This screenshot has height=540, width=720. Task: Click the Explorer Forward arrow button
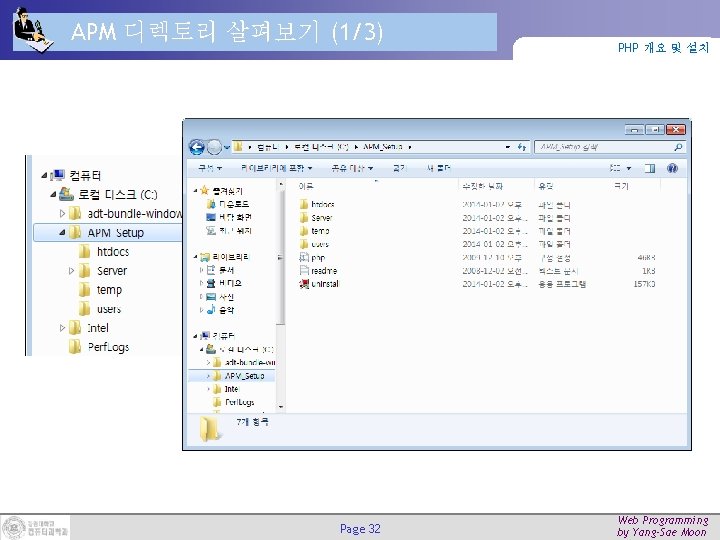click(214, 147)
